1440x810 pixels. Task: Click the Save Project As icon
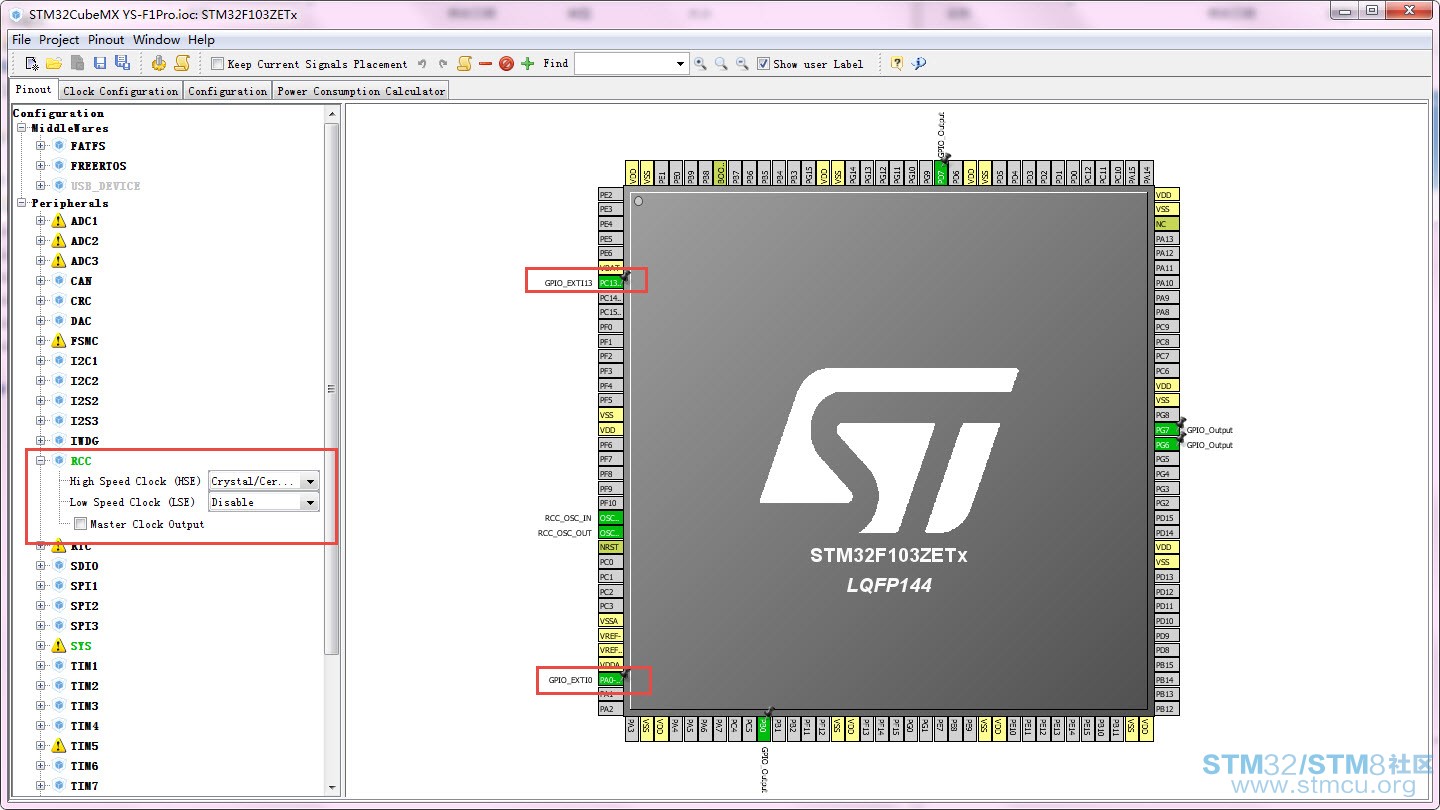click(x=122, y=63)
